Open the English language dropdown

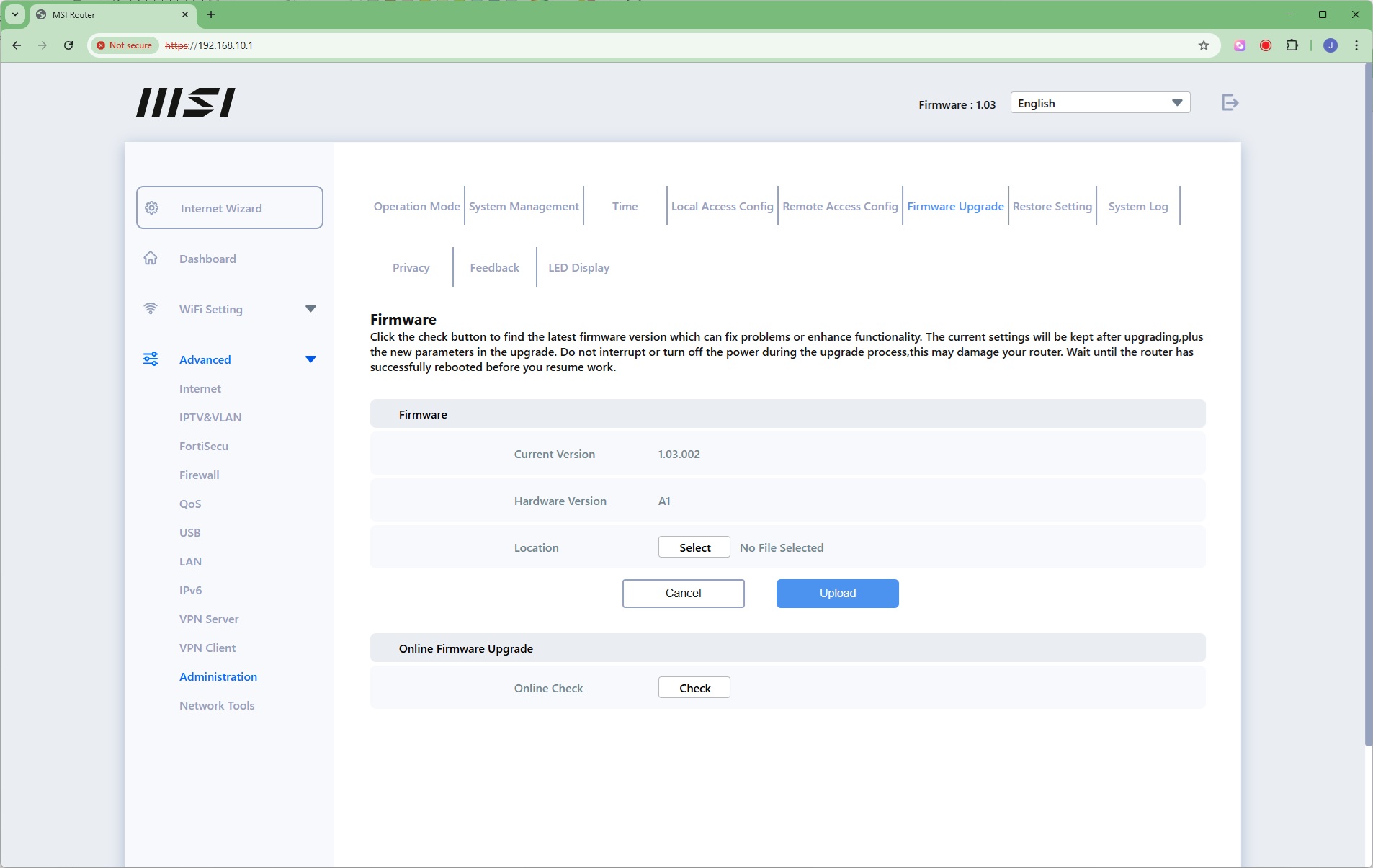coord(1099,103)
